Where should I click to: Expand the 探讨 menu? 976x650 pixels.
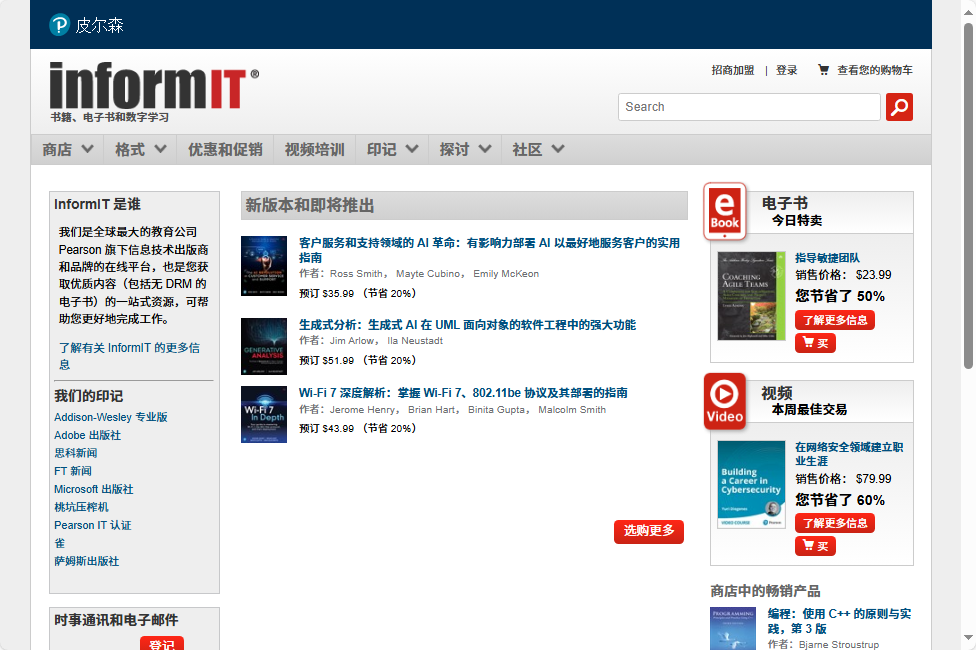pos(465,149)
